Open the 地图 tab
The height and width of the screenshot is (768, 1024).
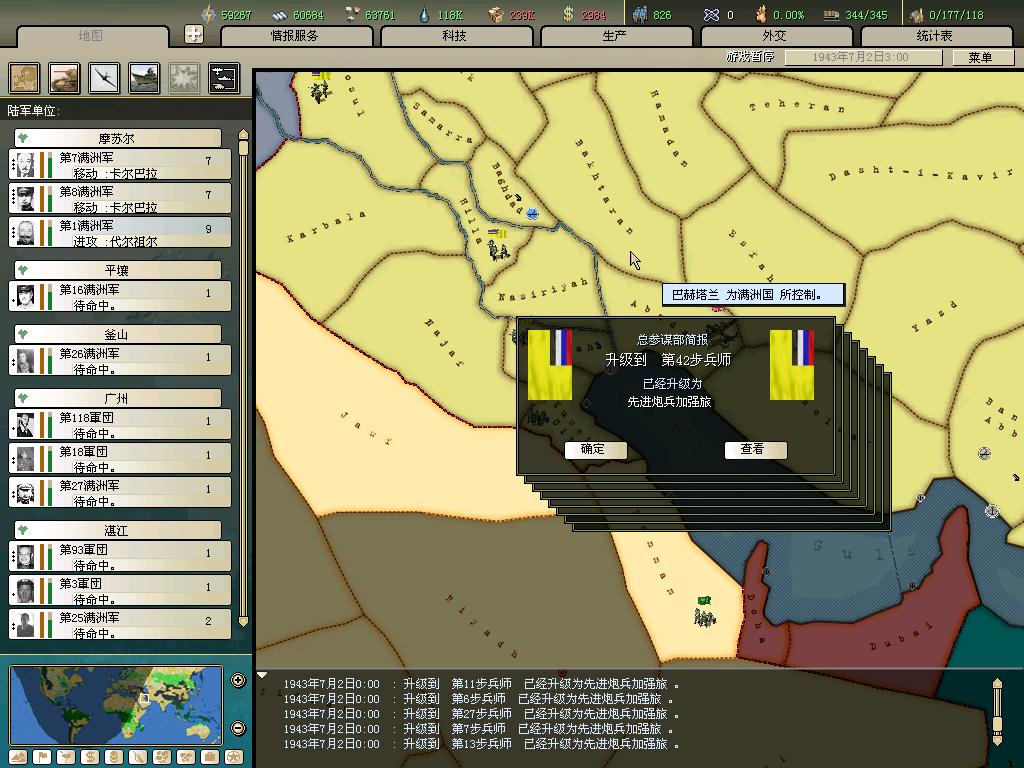91,36
